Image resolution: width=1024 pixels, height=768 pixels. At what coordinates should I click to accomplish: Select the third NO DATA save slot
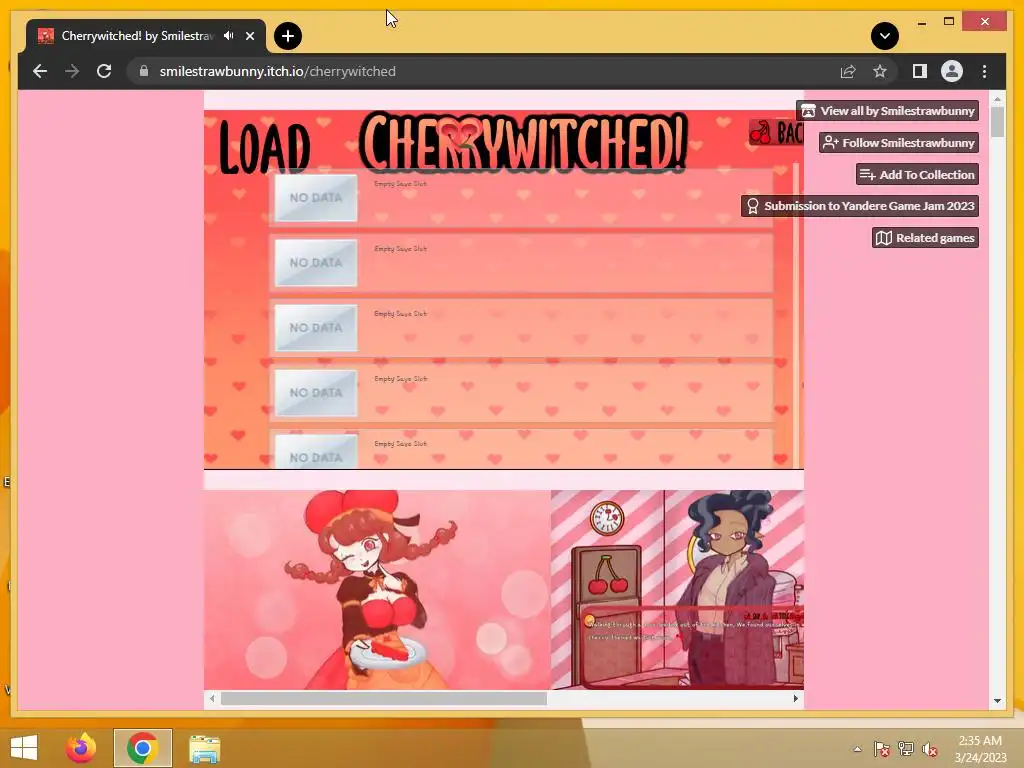pos(521,328)
